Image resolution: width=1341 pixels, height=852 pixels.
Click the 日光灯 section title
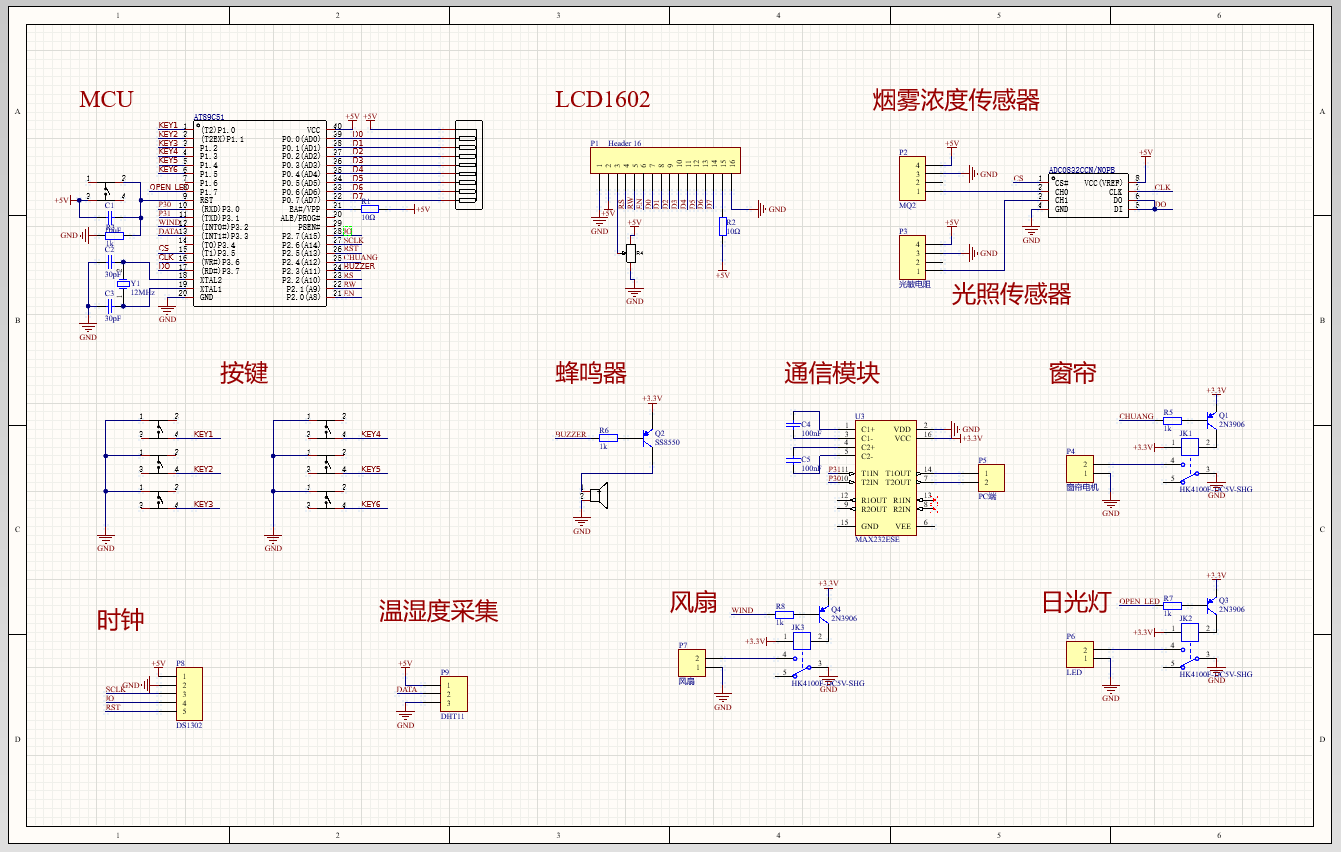[1076, 602]
